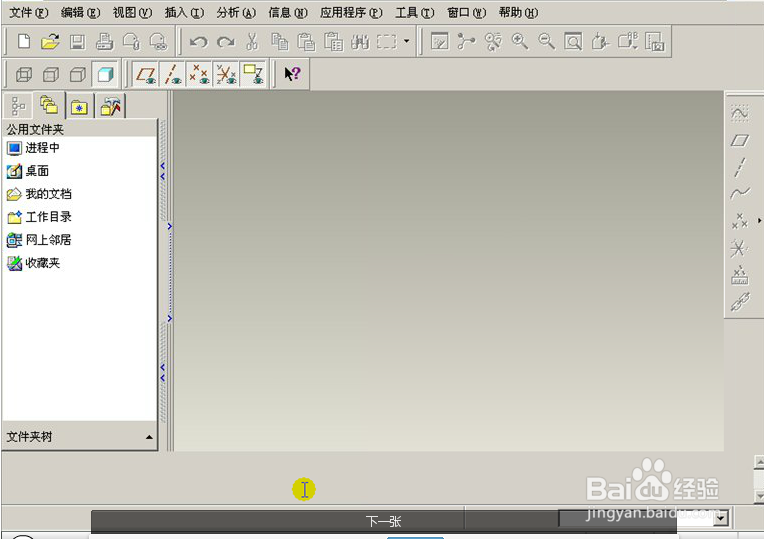Select hidden line display mode

51,75
